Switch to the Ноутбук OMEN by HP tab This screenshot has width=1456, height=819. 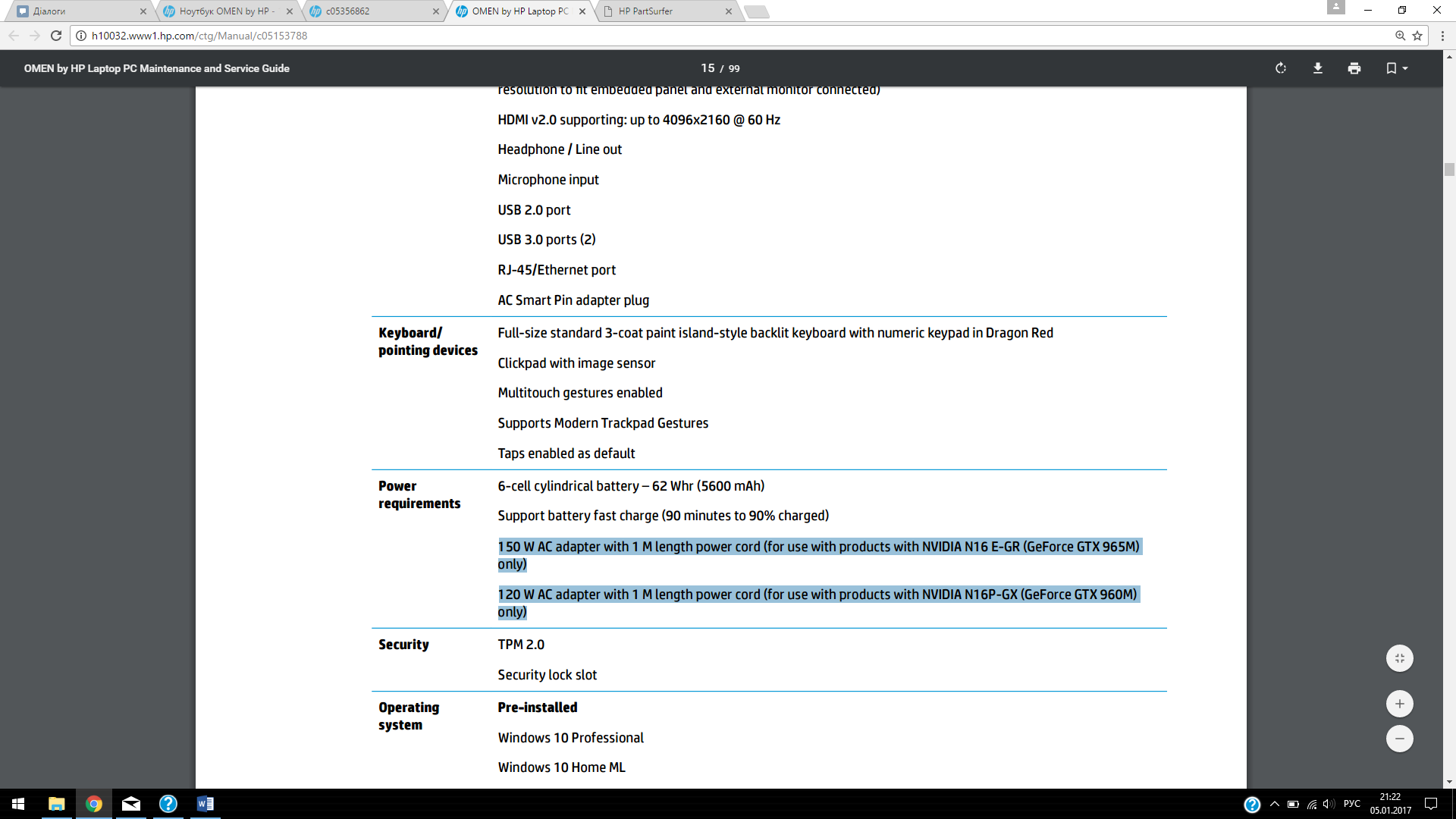pyautogui.click(x=226, y=11)
